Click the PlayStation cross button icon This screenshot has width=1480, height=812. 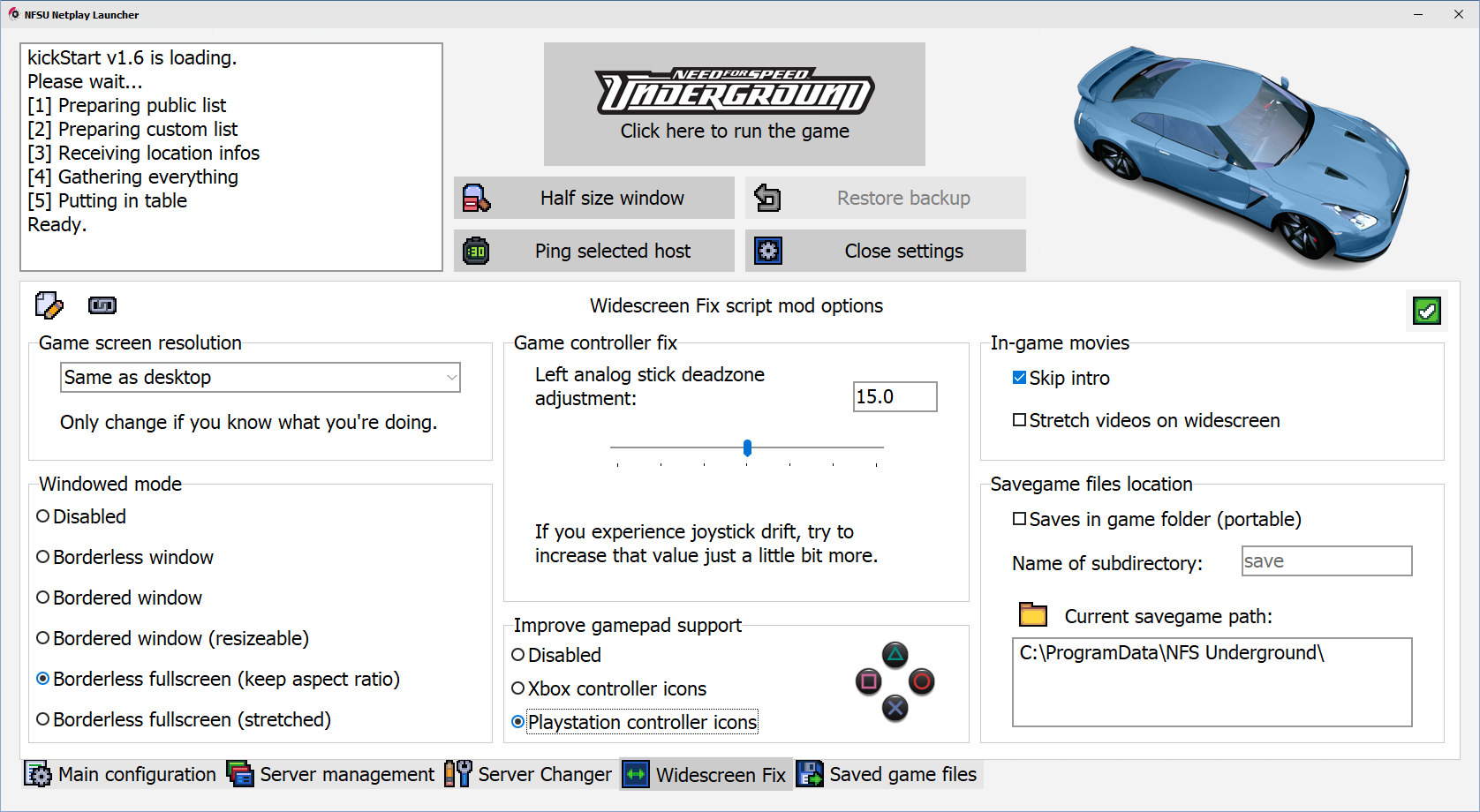tap(895, 708)
